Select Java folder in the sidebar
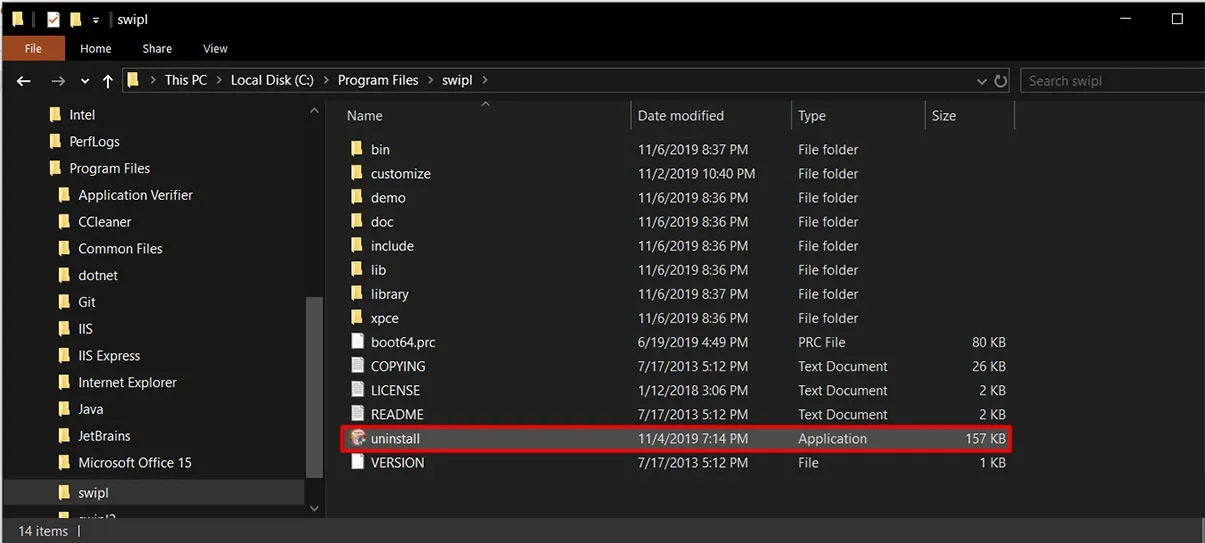1205x543 pixels. click(x=91, y=409)
